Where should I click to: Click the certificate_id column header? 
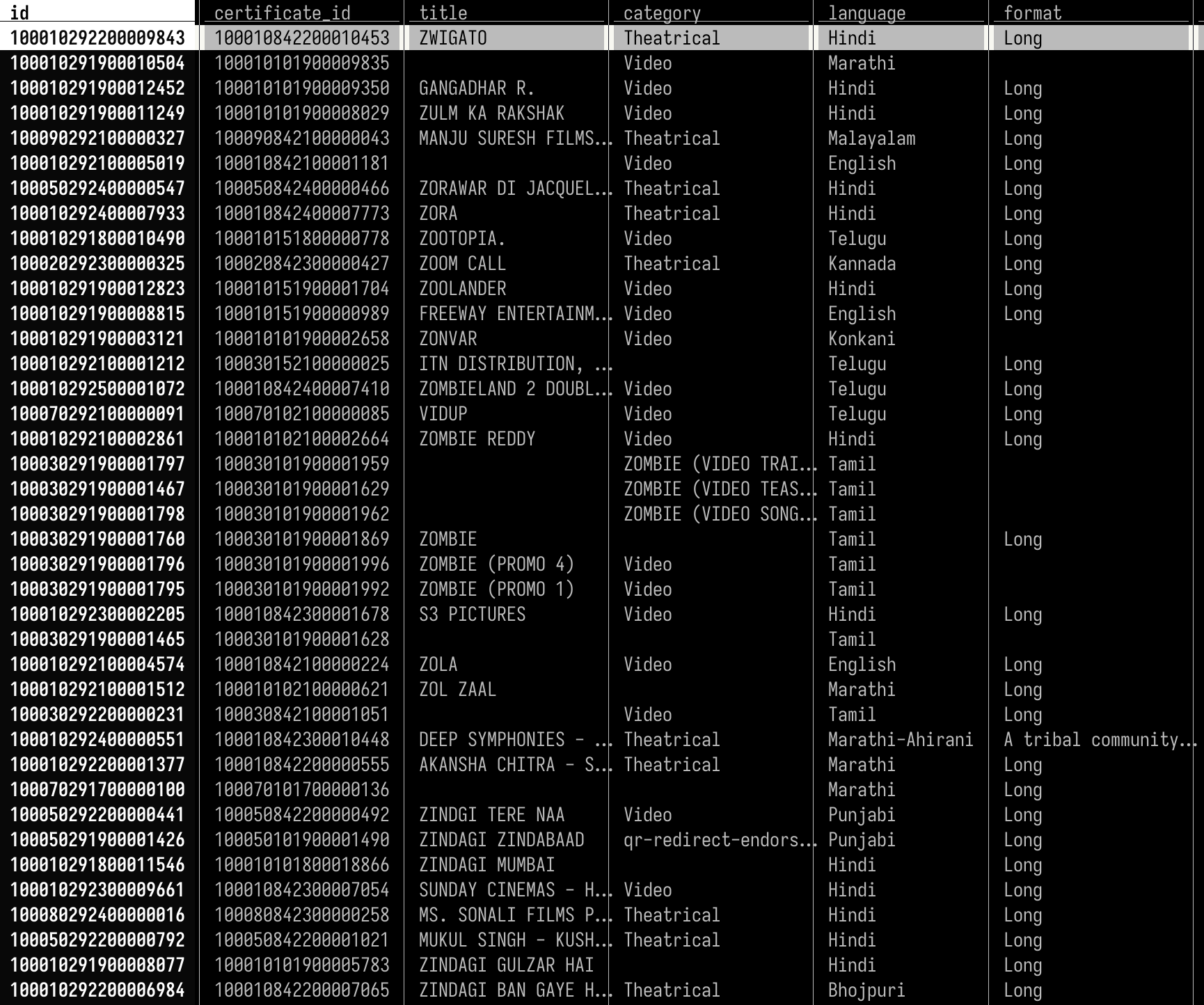coord(282,13)
